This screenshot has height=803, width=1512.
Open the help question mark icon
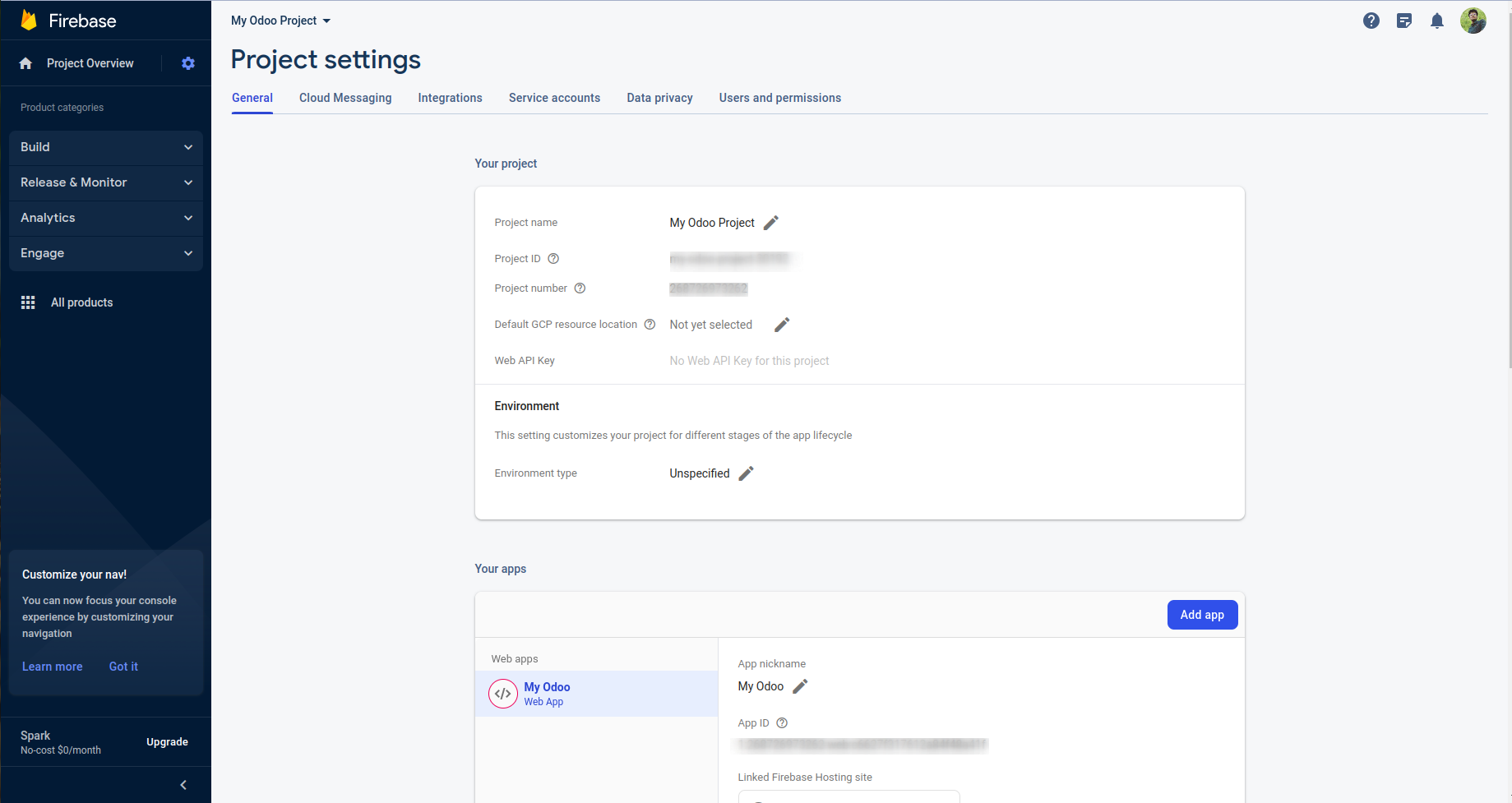pos(1371,21)
